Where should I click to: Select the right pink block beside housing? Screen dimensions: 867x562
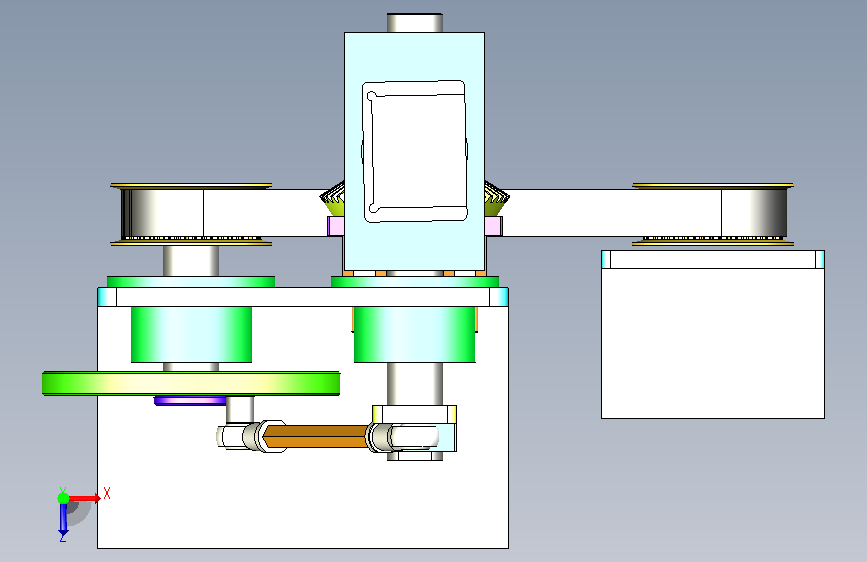494,226
